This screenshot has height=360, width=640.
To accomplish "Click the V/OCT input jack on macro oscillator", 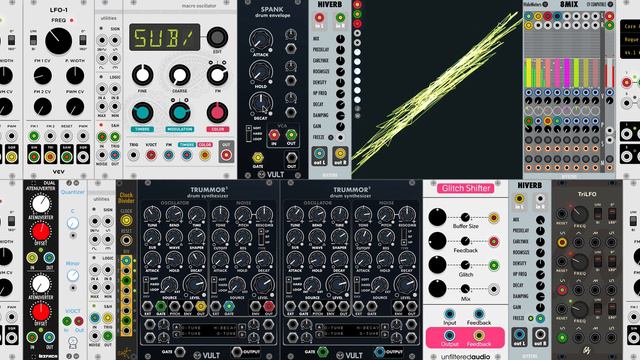I will 151,155.
